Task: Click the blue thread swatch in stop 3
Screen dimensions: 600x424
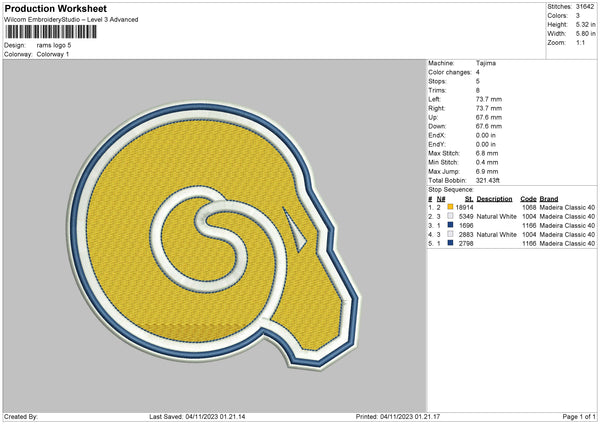Action: click(x=451, y=225)
